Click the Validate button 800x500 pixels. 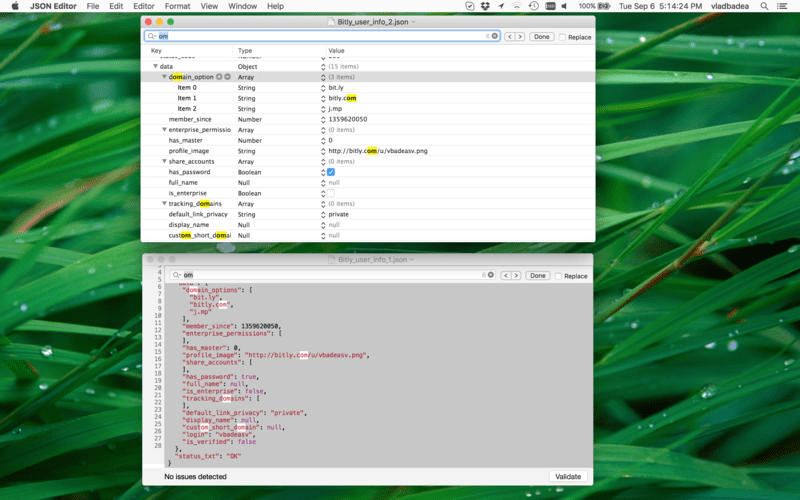tap(568, 477)
